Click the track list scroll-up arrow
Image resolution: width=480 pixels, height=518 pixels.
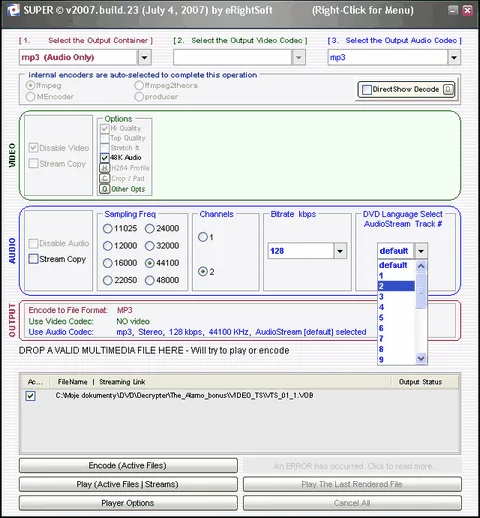421,266
